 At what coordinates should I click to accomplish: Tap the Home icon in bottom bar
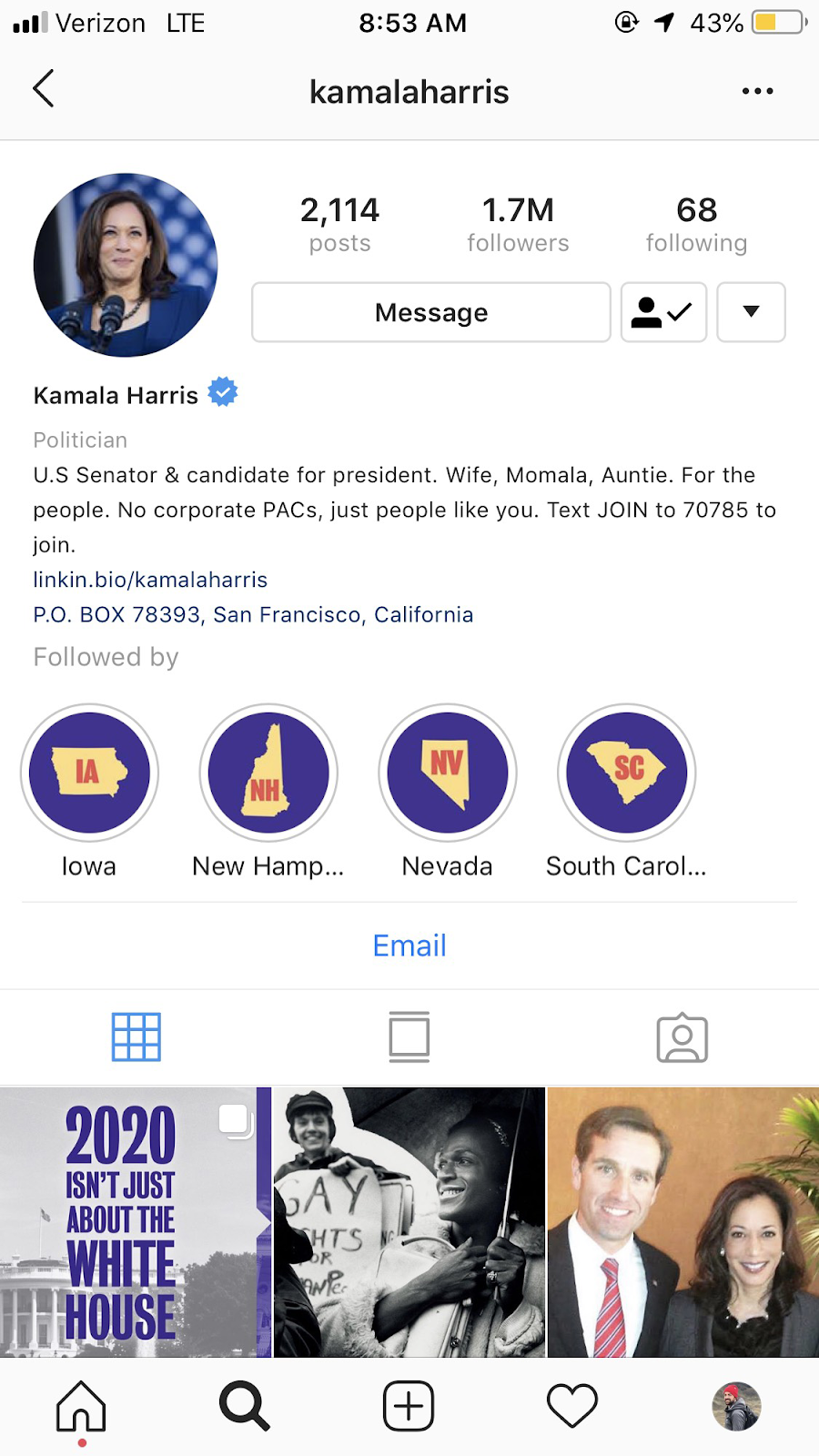tap(81, 1407)
